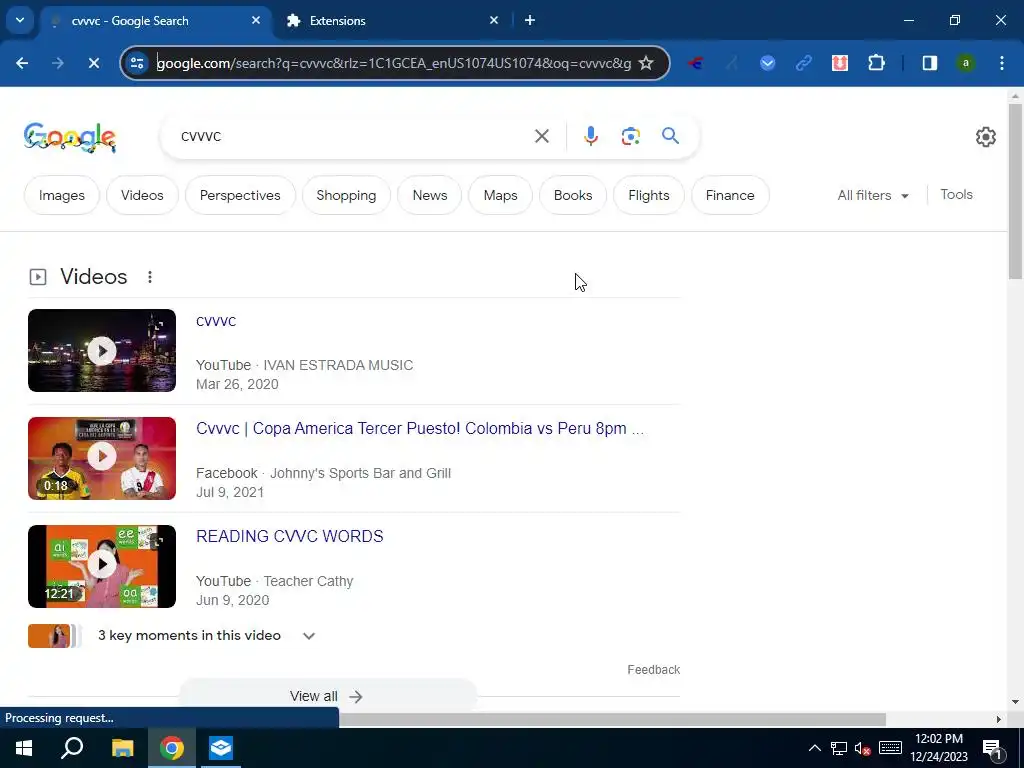Click the address bar URL field
1024x768 pixels.
394,63
